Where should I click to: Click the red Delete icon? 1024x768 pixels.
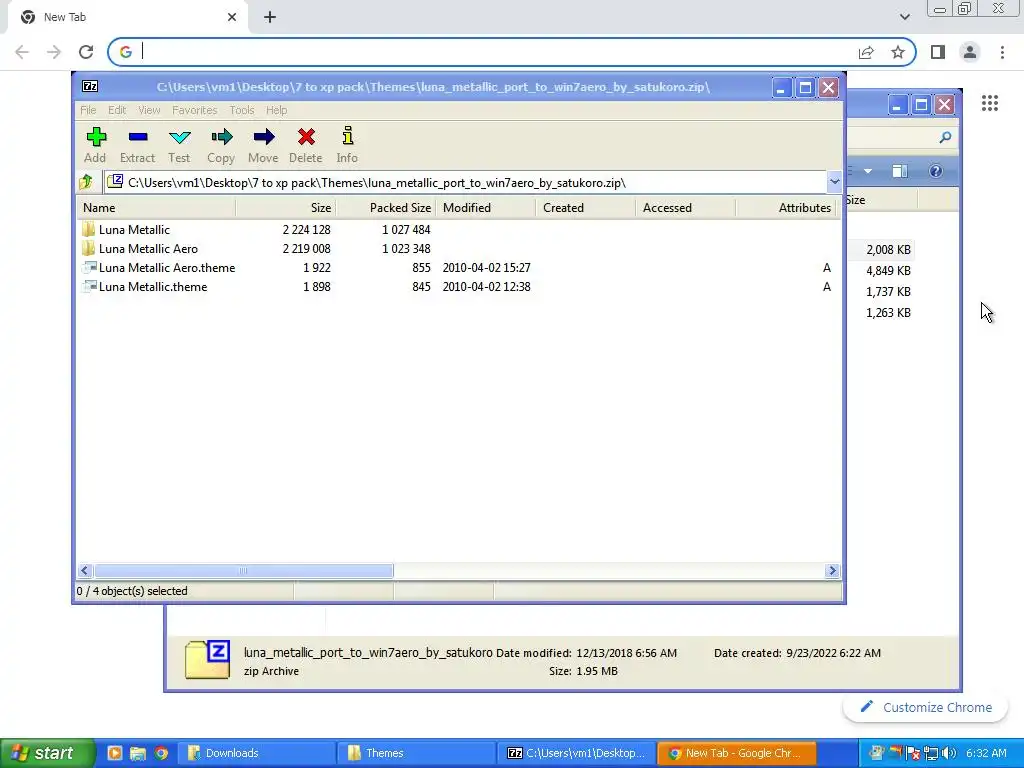(x=306, y=145)
